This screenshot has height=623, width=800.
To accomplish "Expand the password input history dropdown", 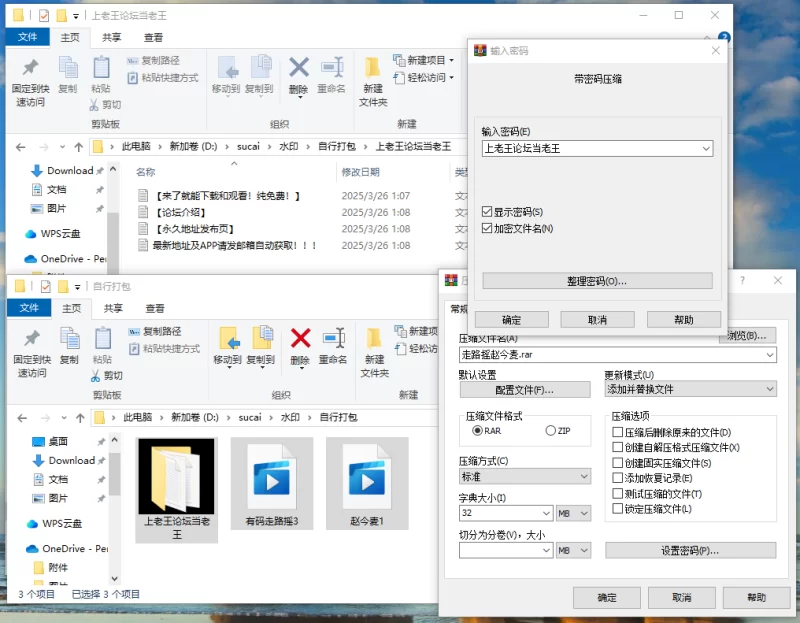I will pyautogui.click(x=706, y=148).
